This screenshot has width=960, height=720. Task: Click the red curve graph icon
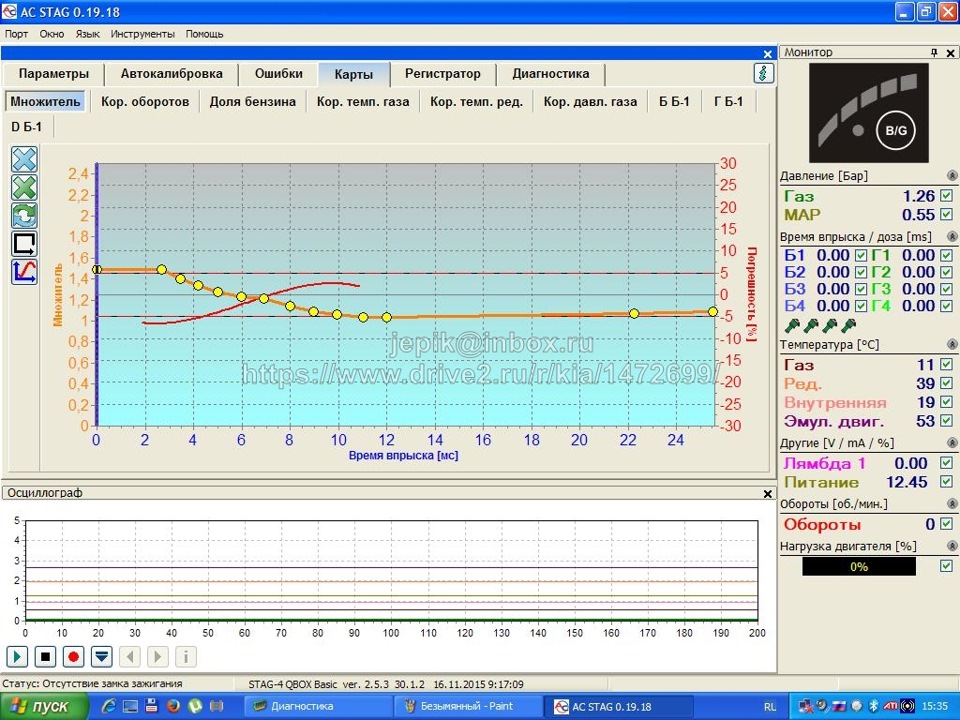[x=24, y=271]
